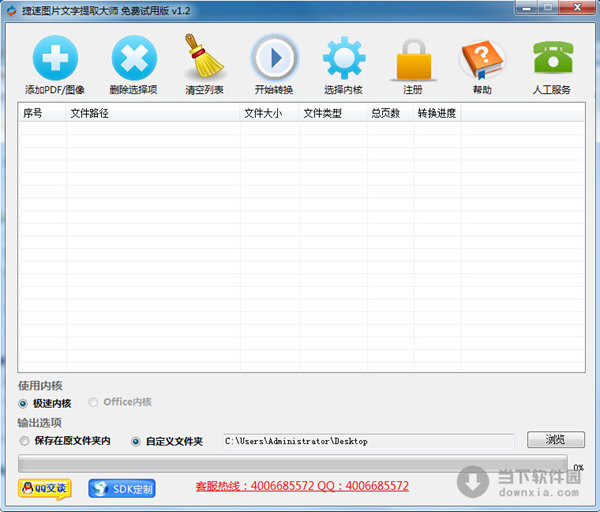Click the QQ交谈 chat button

[44, 488]
